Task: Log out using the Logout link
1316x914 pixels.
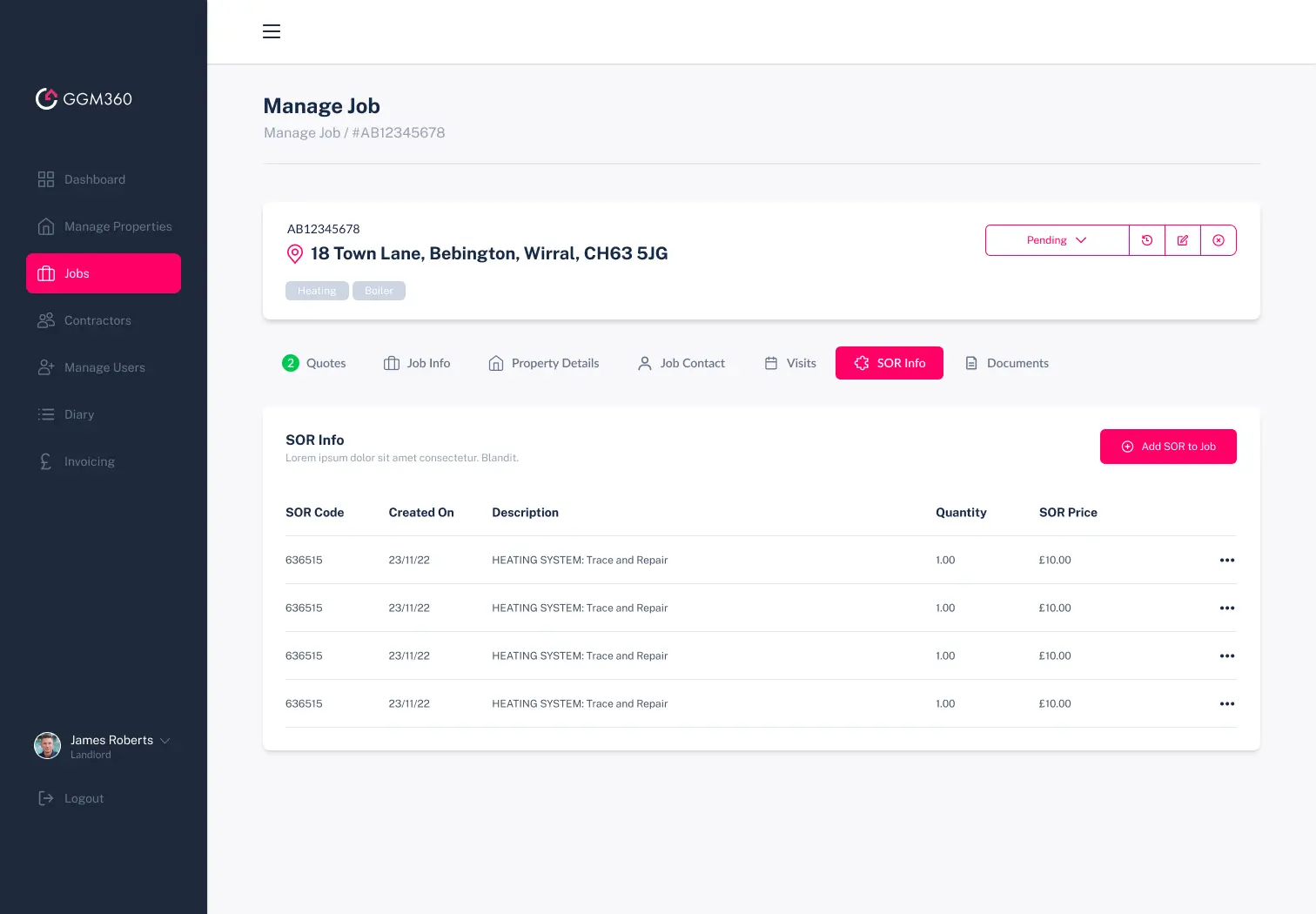Action: pyautogui.click(x=84, y=798)
